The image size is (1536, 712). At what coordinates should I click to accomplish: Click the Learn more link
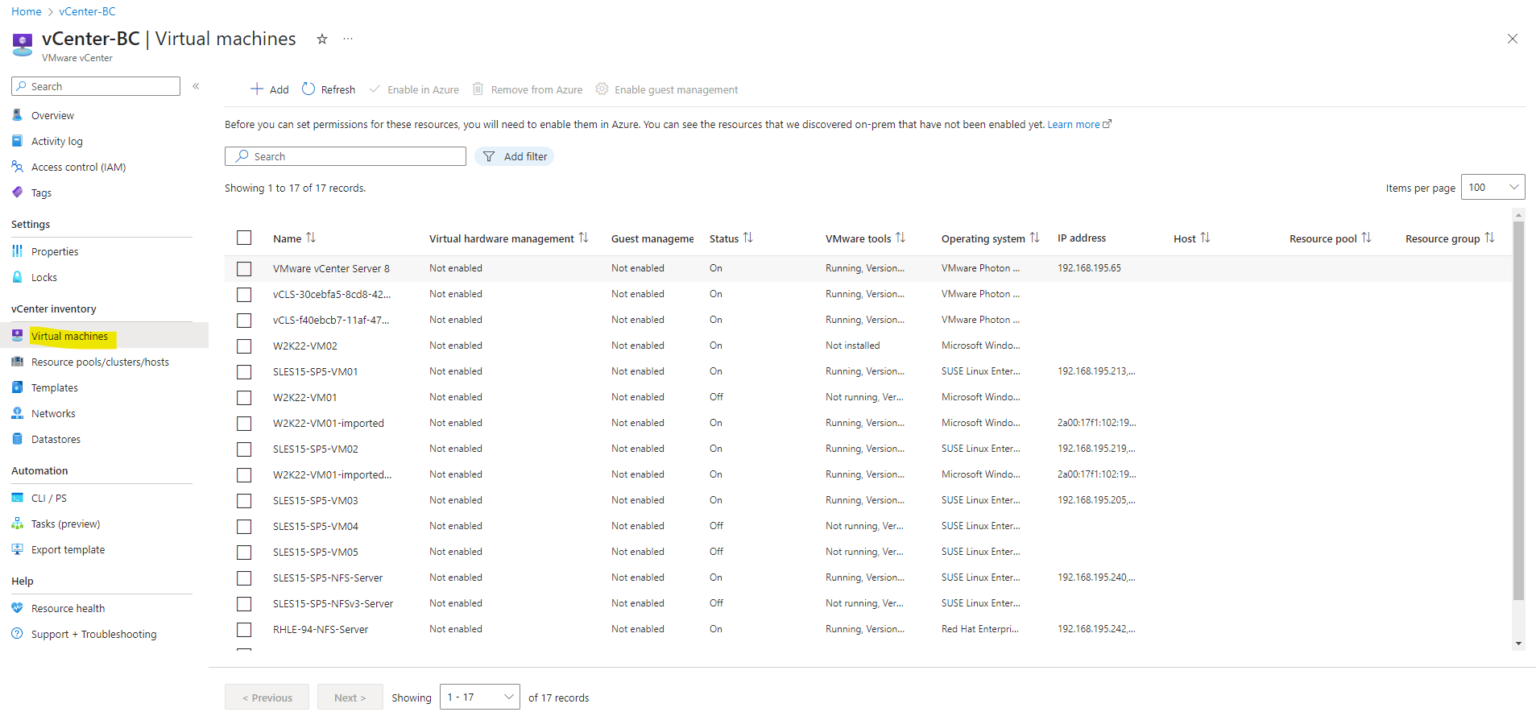click(1074, 124)
